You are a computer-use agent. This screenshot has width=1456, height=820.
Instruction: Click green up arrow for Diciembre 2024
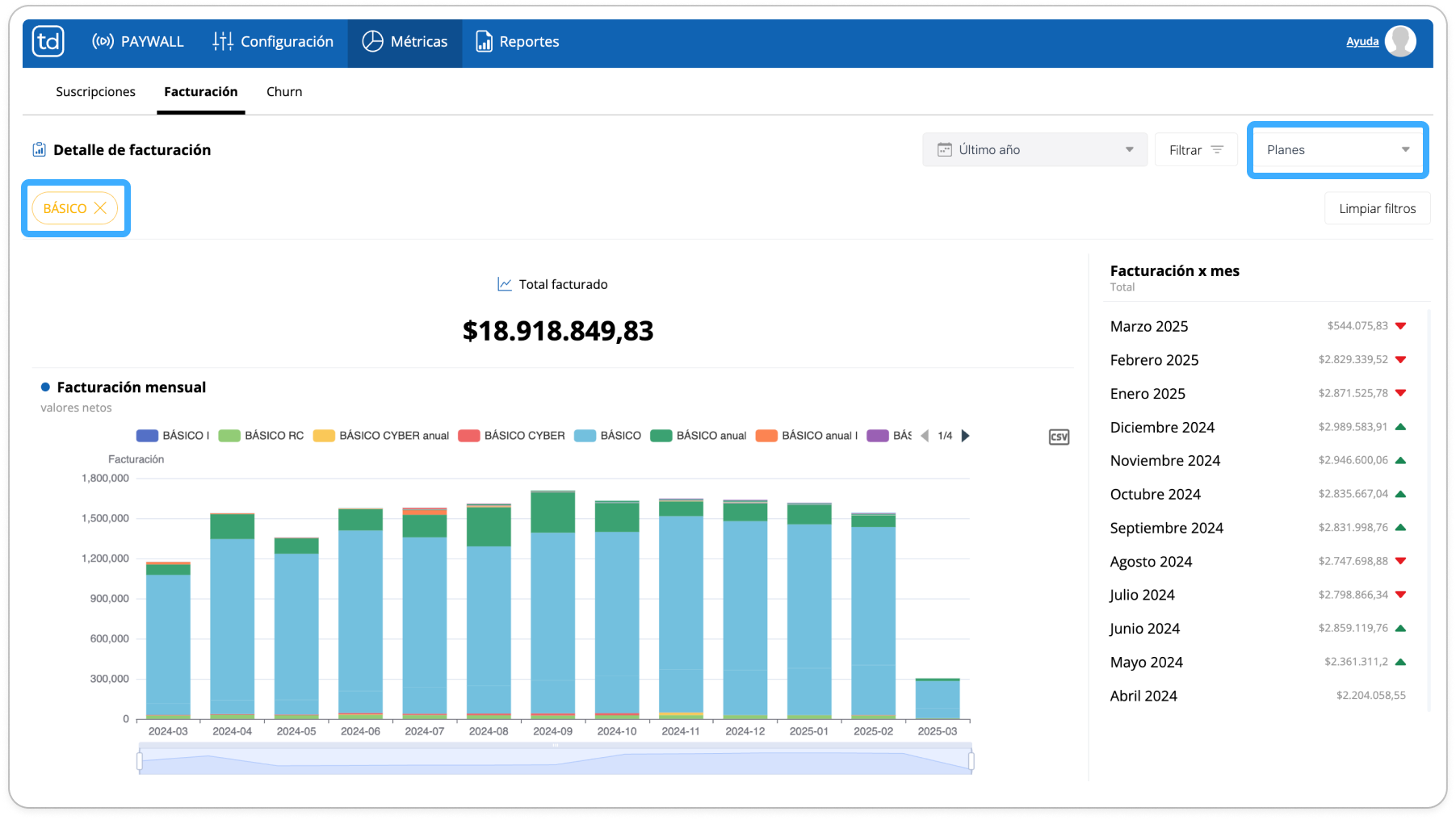[x=1401, y=427]
